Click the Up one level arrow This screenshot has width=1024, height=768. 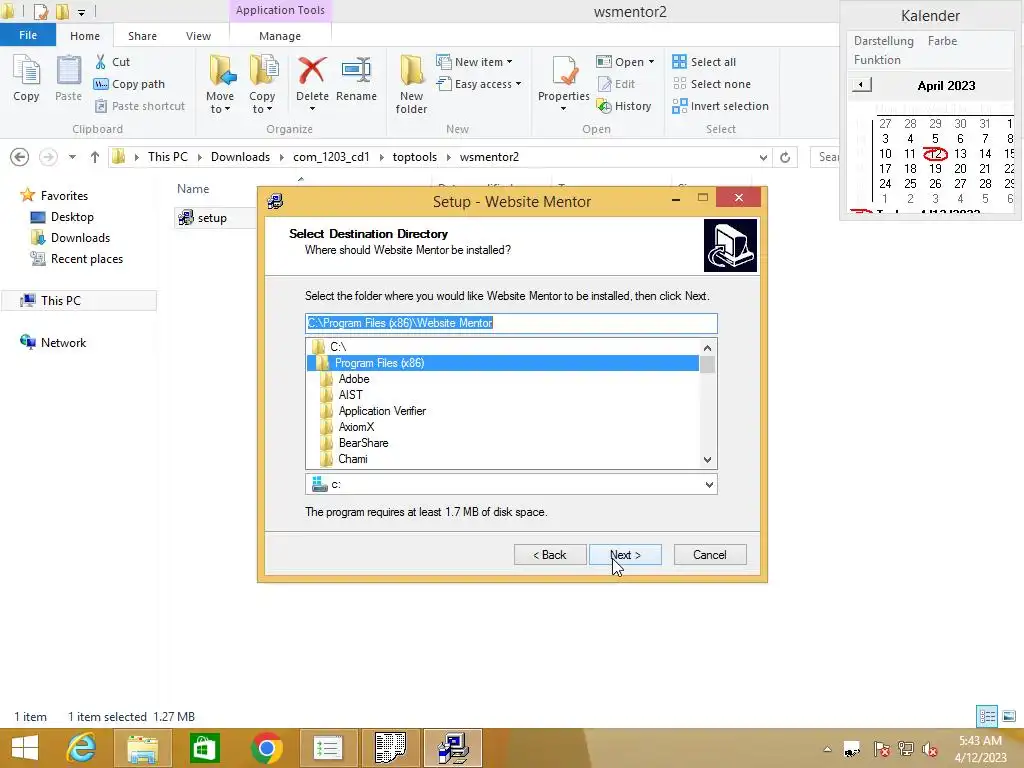(95, 157)
